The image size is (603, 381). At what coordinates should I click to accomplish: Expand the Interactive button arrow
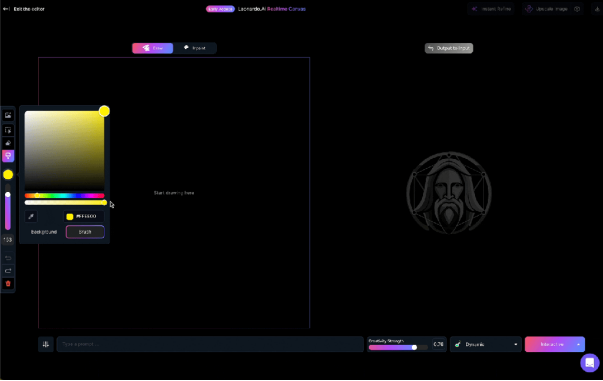click(578, 344)
